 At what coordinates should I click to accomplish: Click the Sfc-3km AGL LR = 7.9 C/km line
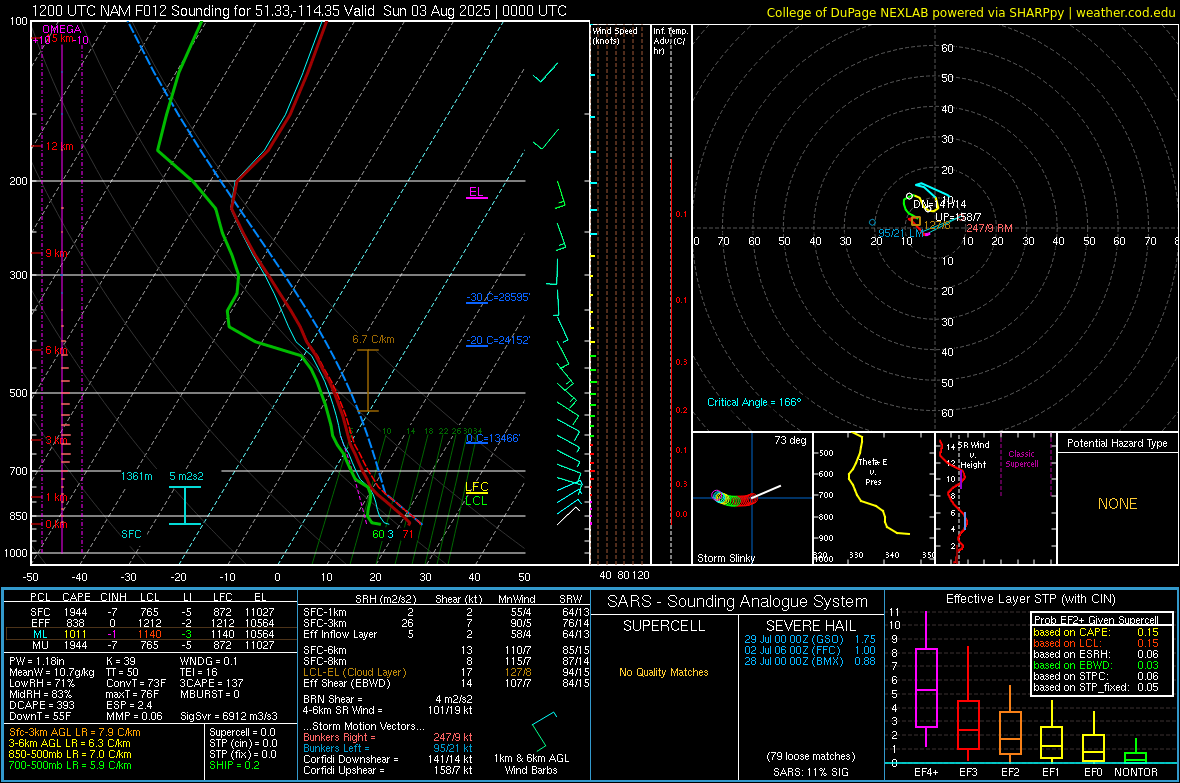[x=75, y=732]
